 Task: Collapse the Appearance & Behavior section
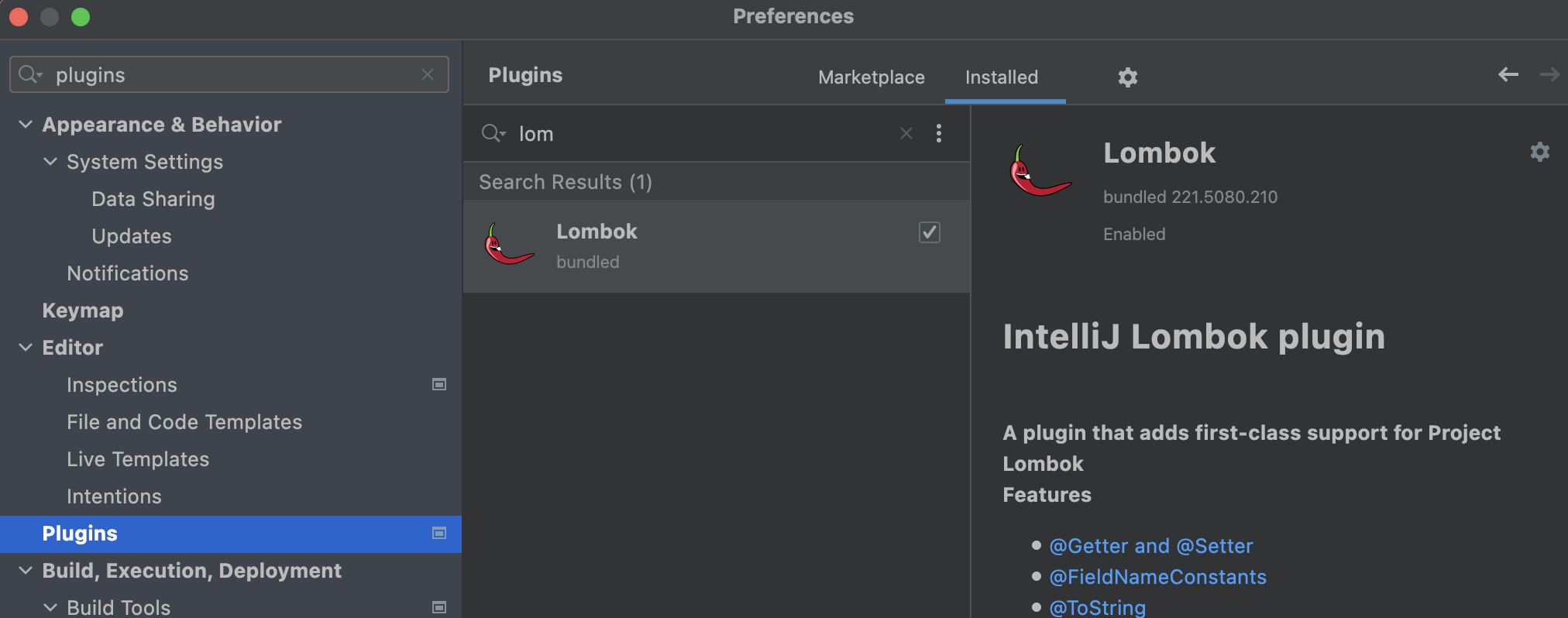tap(26, 124)
